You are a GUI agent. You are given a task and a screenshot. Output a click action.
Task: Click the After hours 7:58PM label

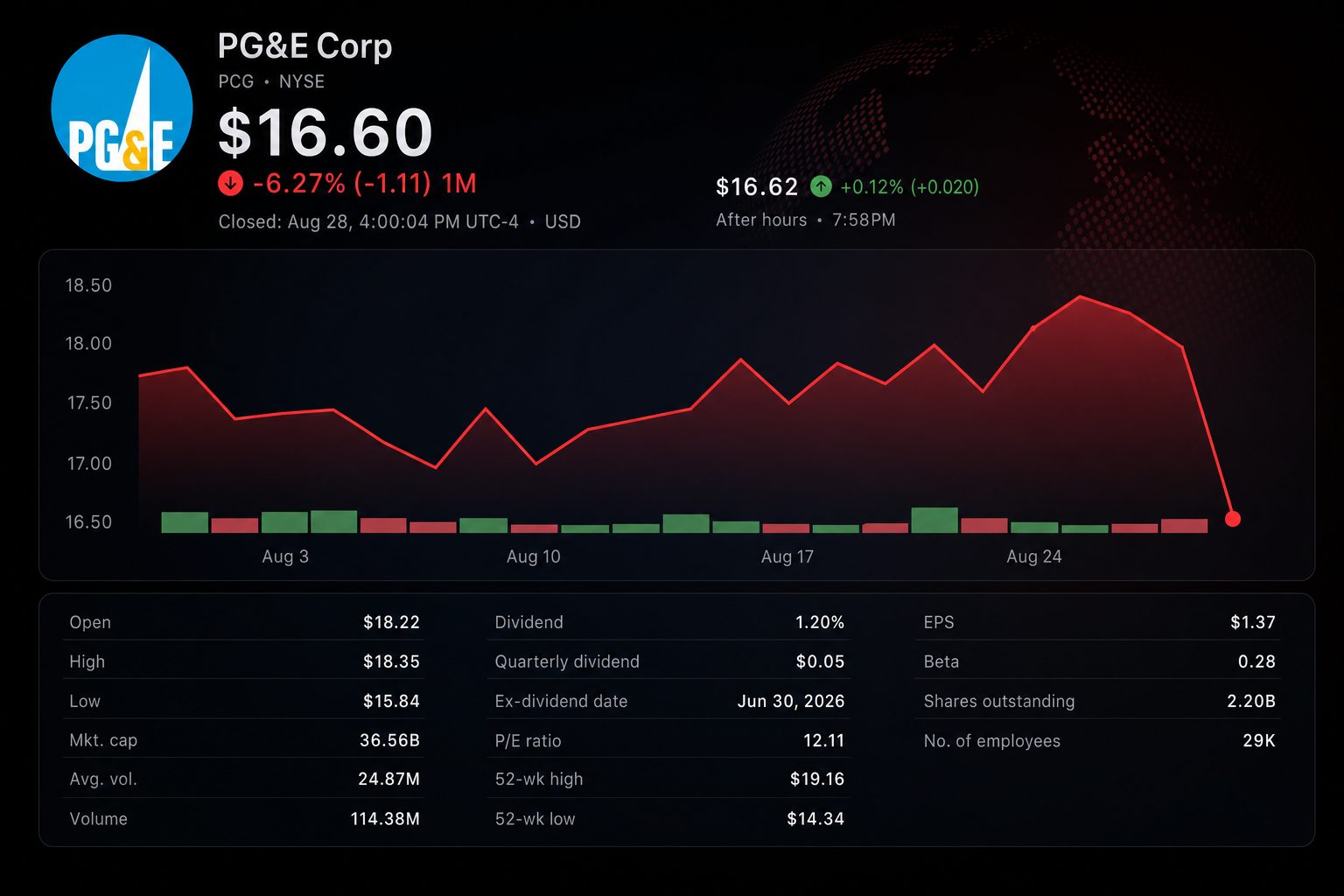coord(805,220)
